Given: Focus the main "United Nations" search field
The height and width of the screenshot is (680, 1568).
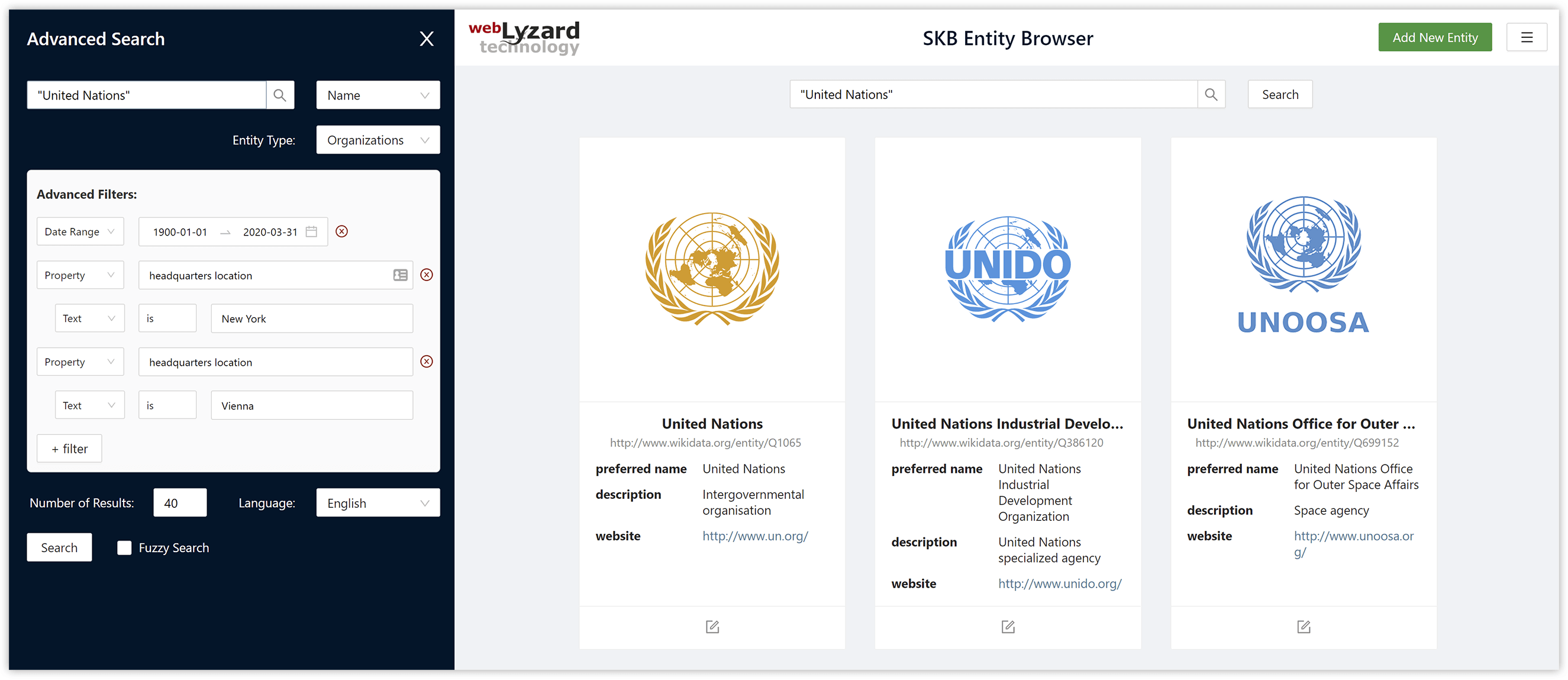Looking at the screenshot, I should coord(993,94).
